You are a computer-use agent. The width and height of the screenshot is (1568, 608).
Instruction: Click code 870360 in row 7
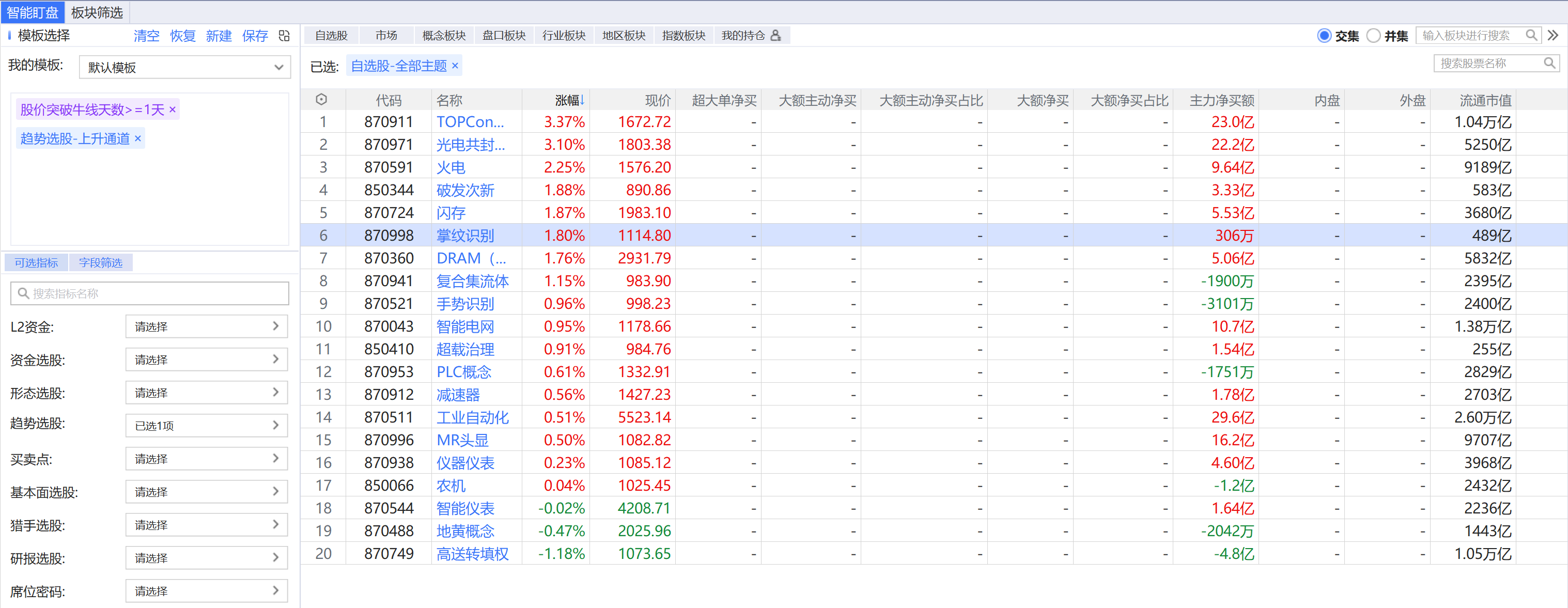click(389, 259)
